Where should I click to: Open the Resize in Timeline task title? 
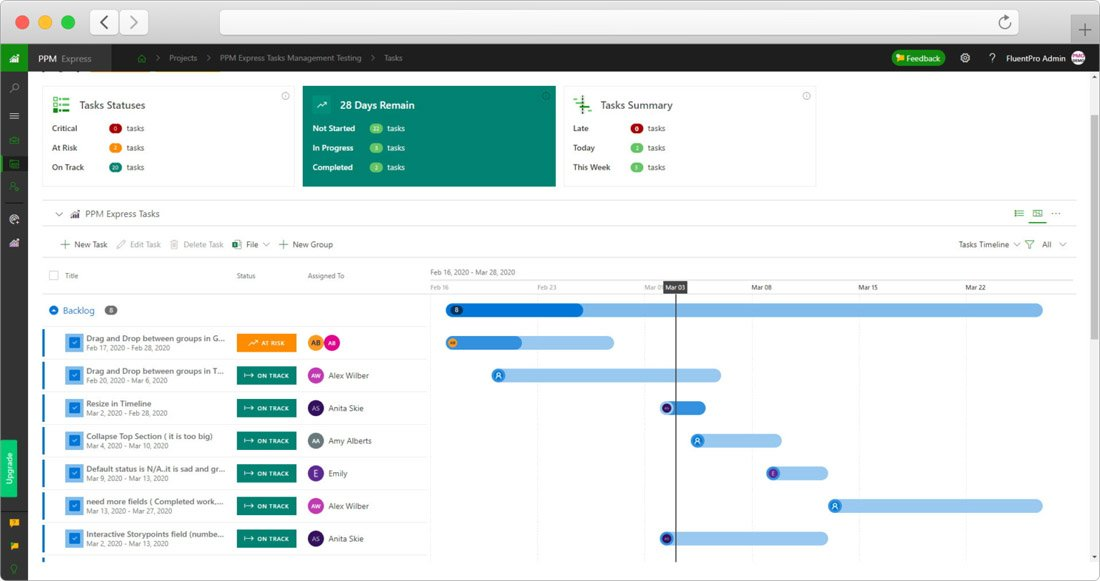click(x=119, y=403)
